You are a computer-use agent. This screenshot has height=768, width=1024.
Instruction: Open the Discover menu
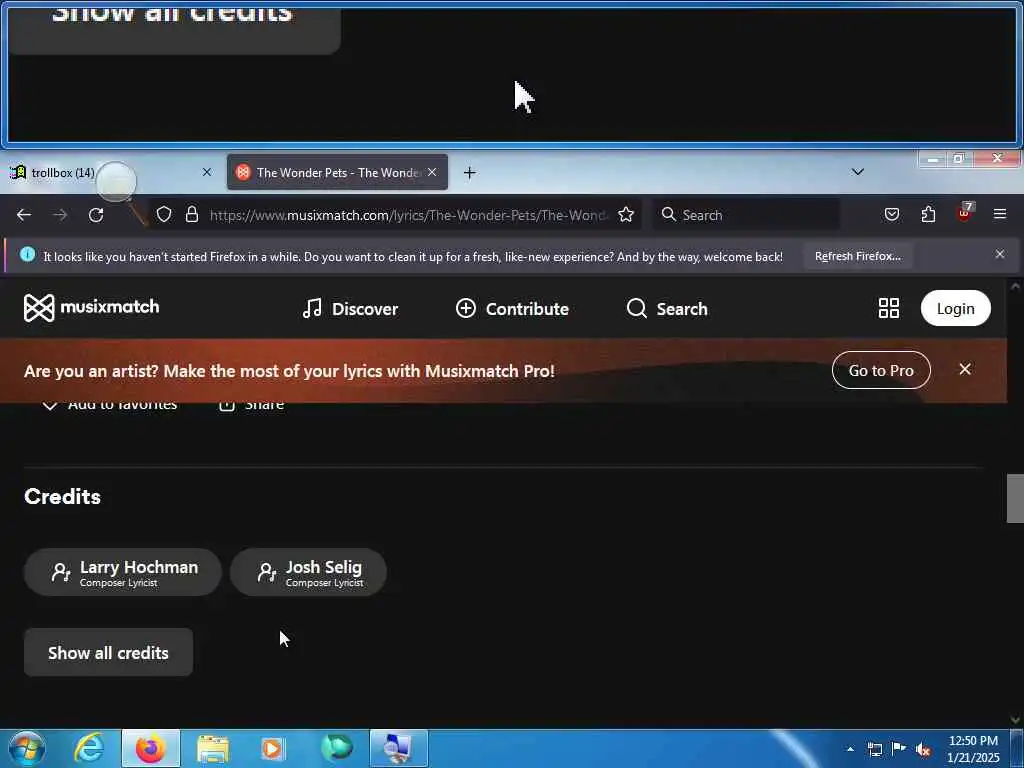tap(350, 309)
